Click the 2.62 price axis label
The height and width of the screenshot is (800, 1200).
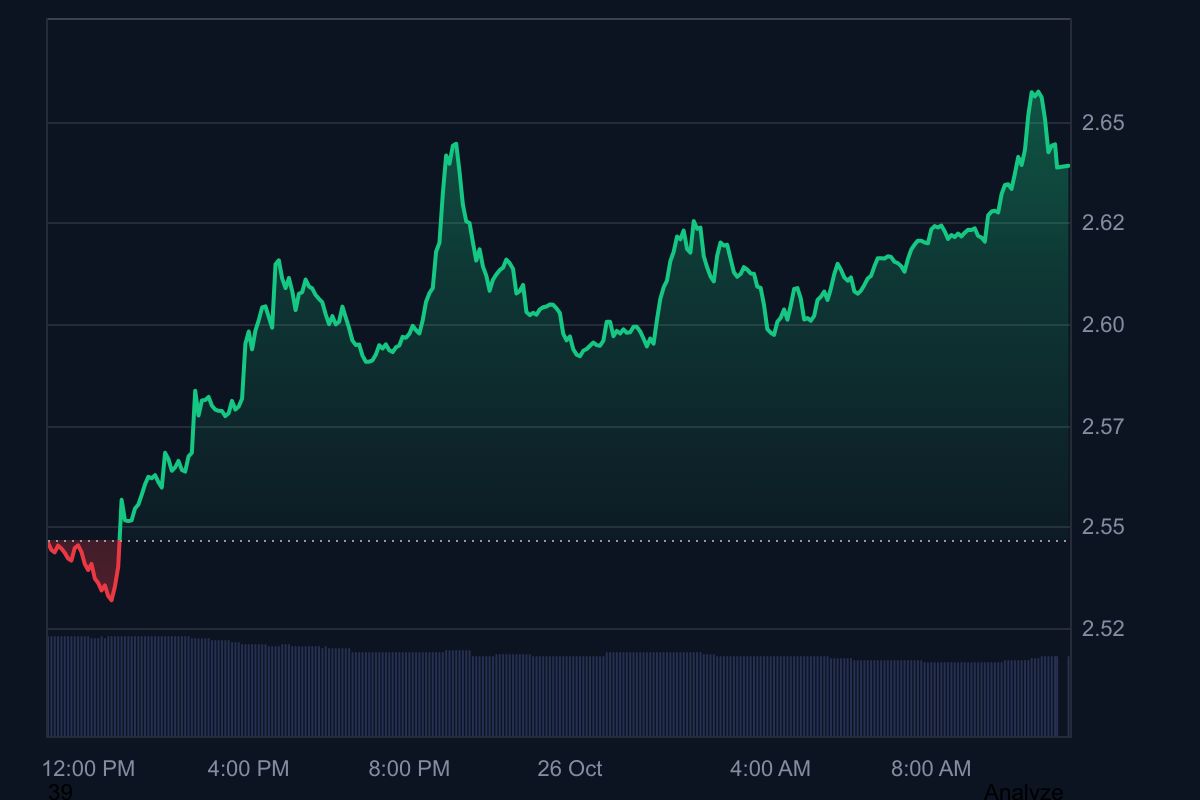click(x=1103, y=223)
